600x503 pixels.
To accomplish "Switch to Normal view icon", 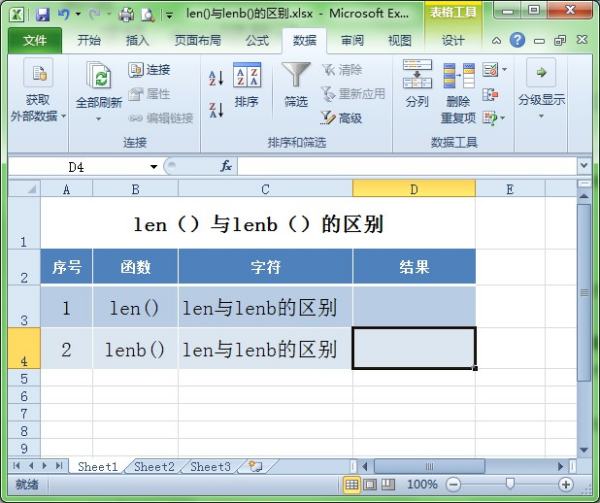I will pos(351,484).
